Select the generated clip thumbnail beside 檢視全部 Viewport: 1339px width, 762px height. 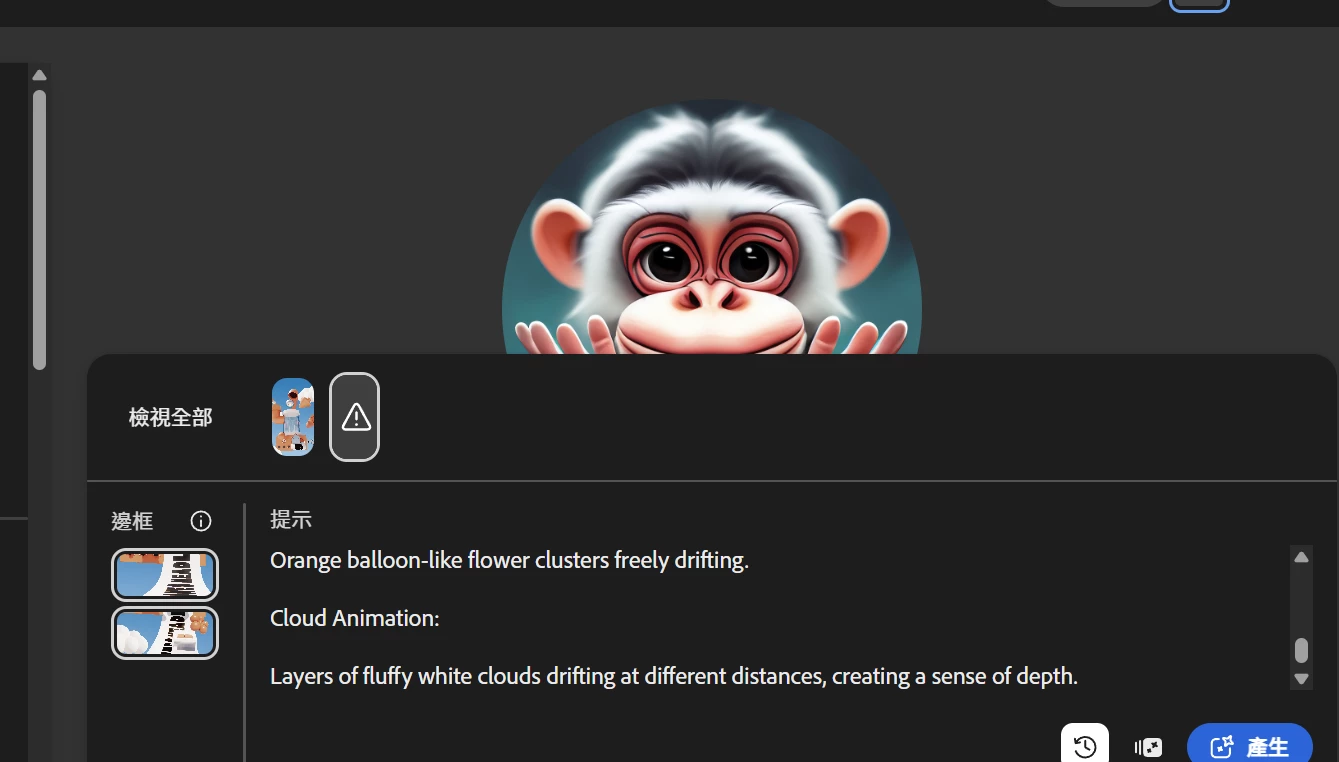(293, 417)
